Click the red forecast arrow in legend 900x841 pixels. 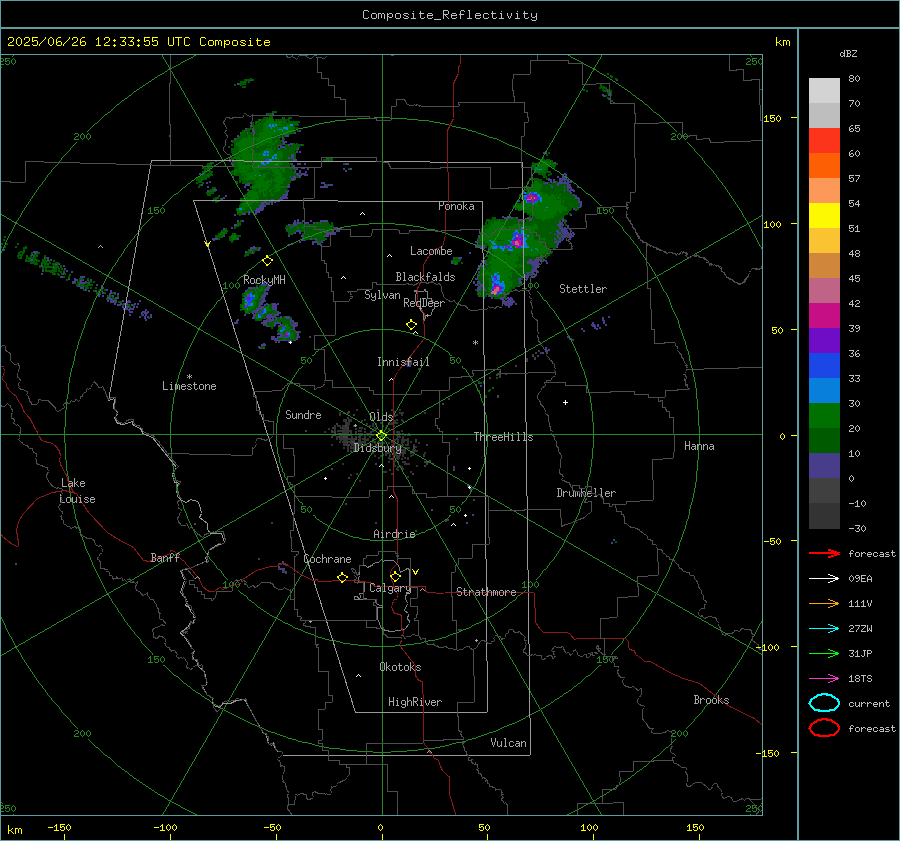[x=824, y=553]
